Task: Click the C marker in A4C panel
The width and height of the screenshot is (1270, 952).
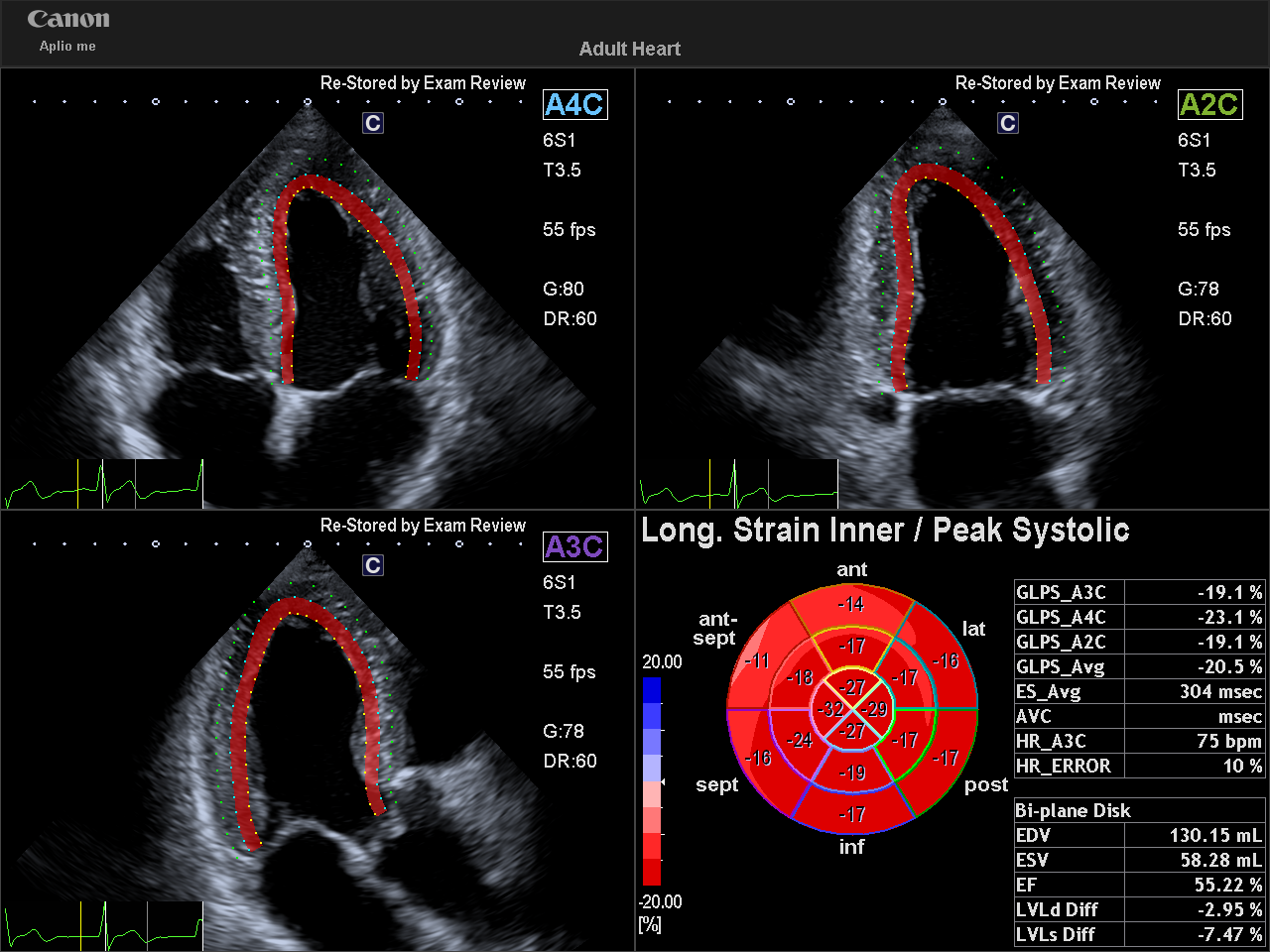Action: (x=373, y=123)
